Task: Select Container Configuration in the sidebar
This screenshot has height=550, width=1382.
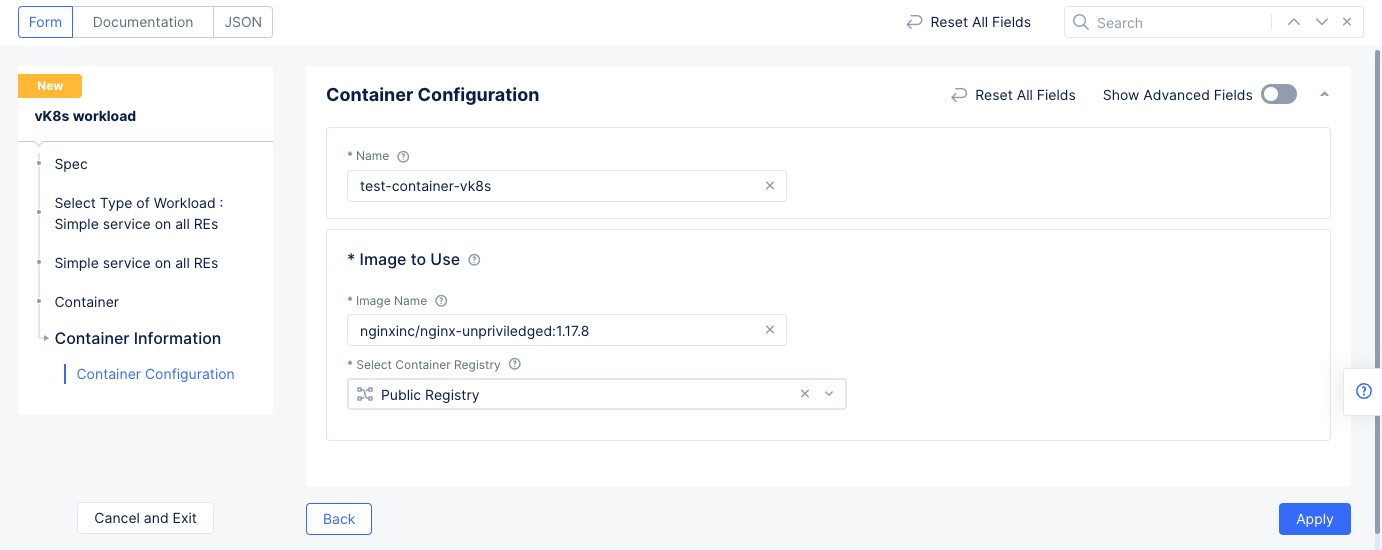Action: point(155,374)
